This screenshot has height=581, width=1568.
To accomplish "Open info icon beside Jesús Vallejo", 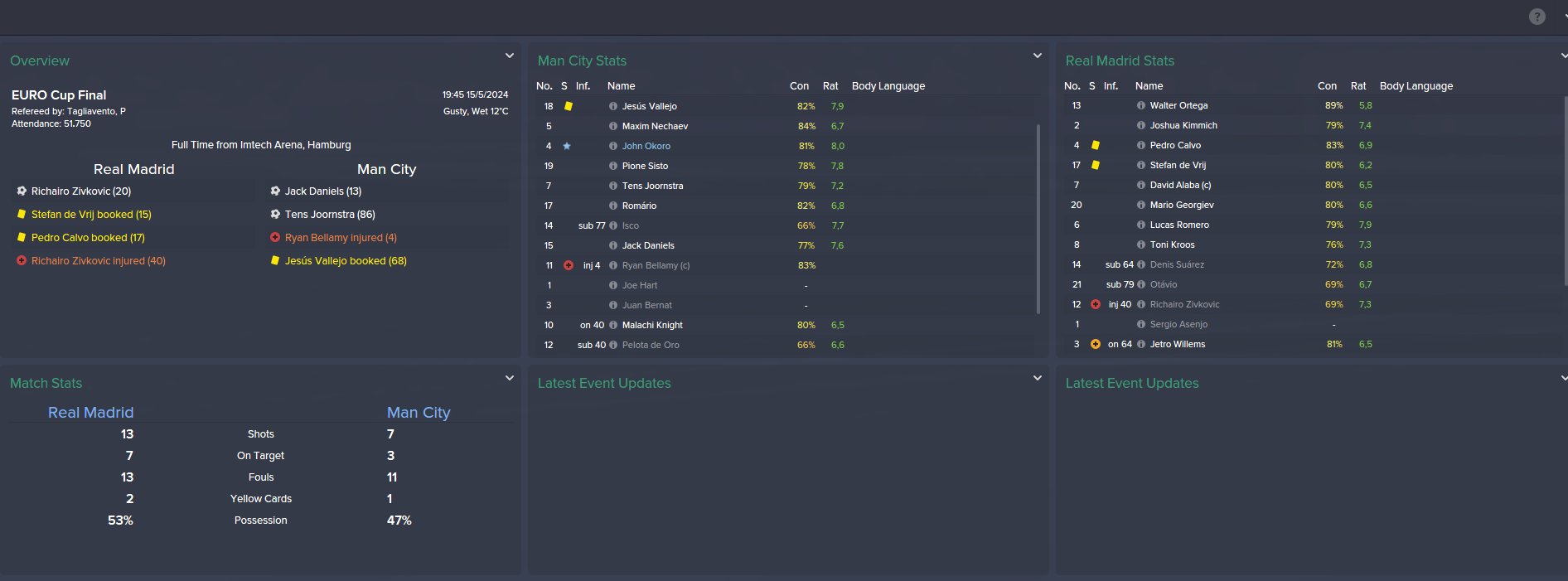I will click(613, 106).
